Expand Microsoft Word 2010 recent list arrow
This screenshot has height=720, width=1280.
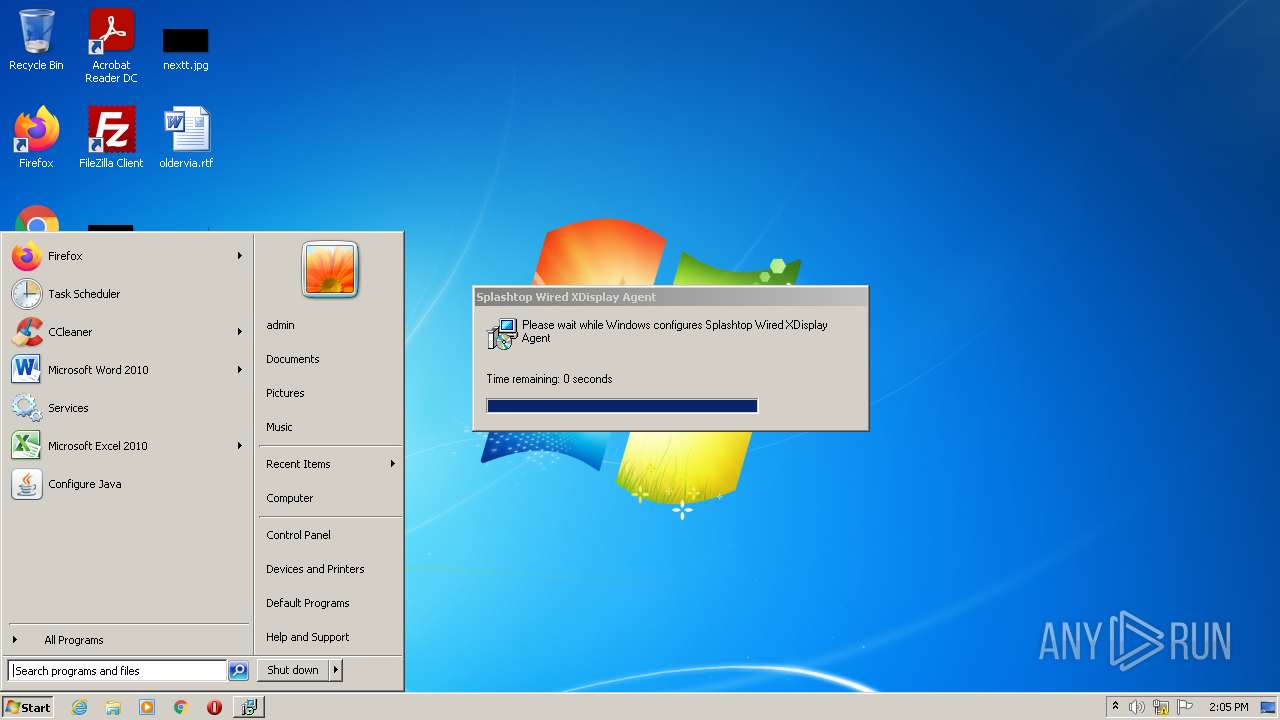[x=240, y=370]
